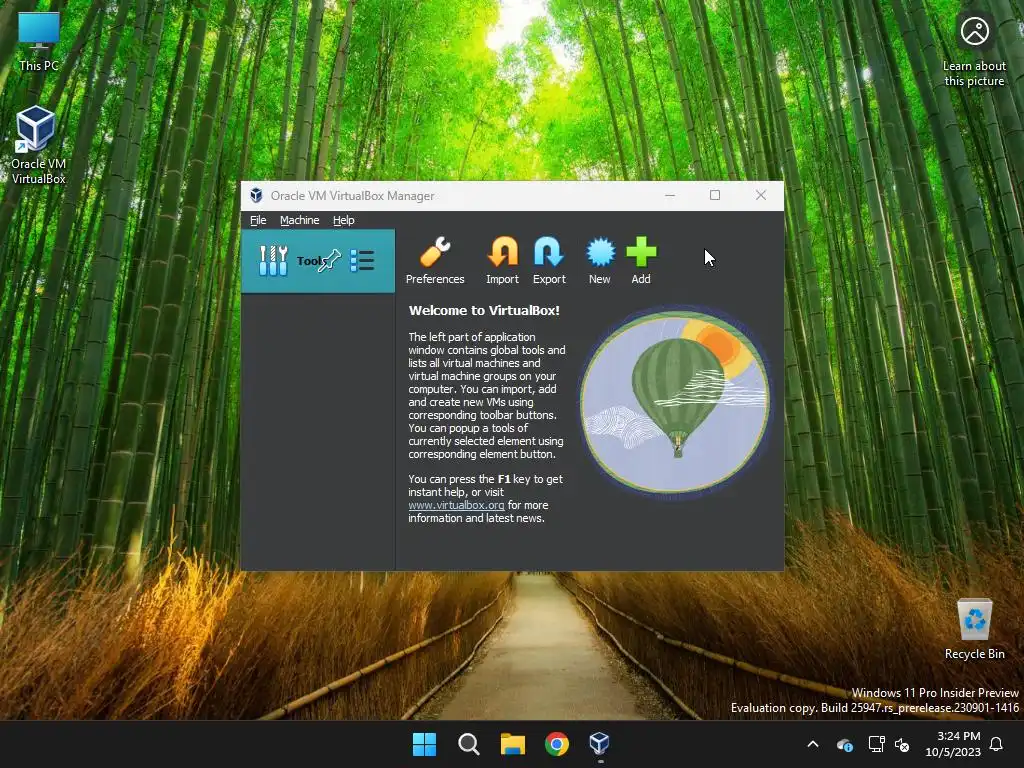The width and height of the screenshot is (1024, 768).
Task: Click the VirtualBox taskbar icon
Action: pyautogui.click(x=600, y=744)
